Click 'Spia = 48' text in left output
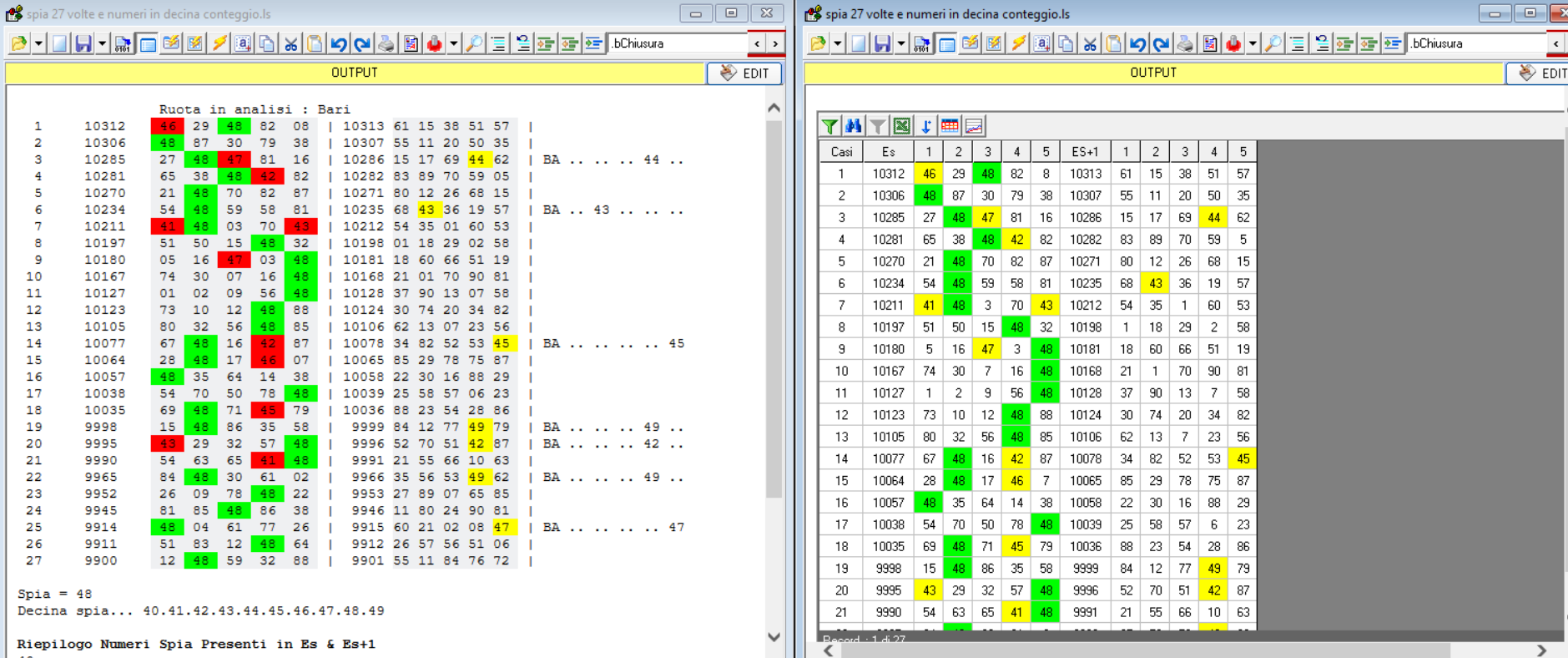This screenshot has width=1568, height=658. click(x=54, y=594)
